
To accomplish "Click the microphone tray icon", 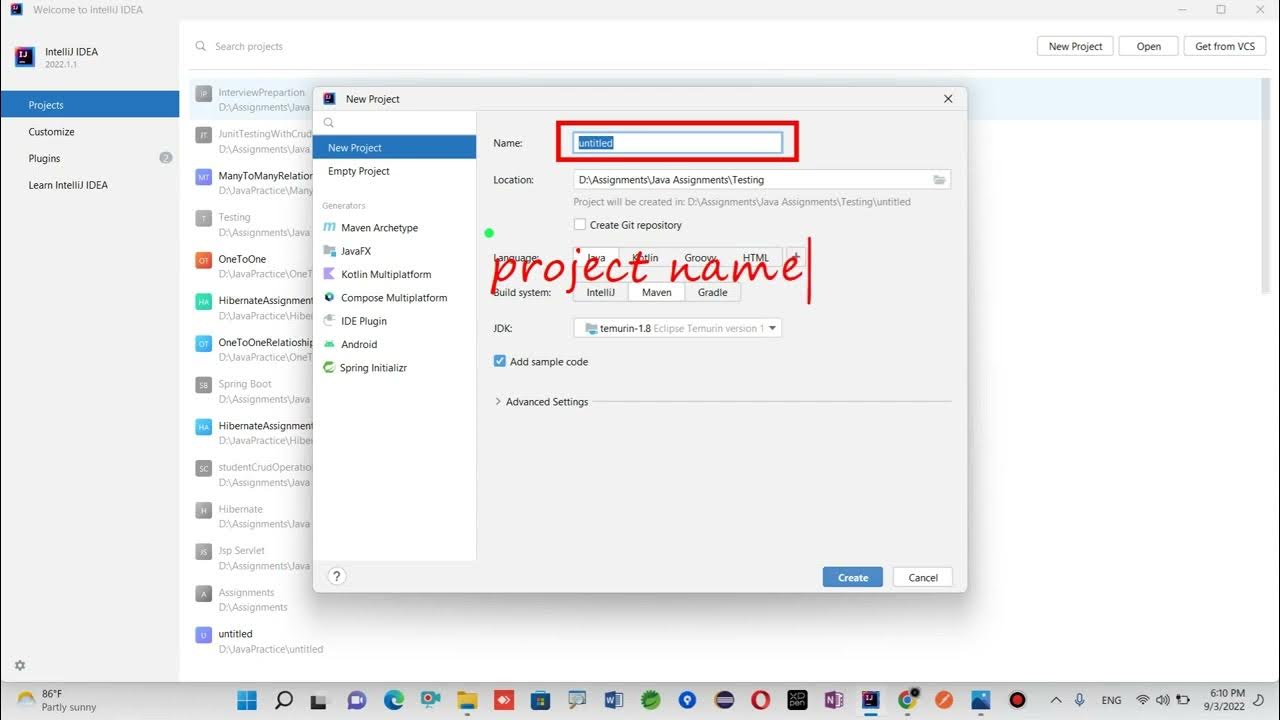I will pos(1080,700).
